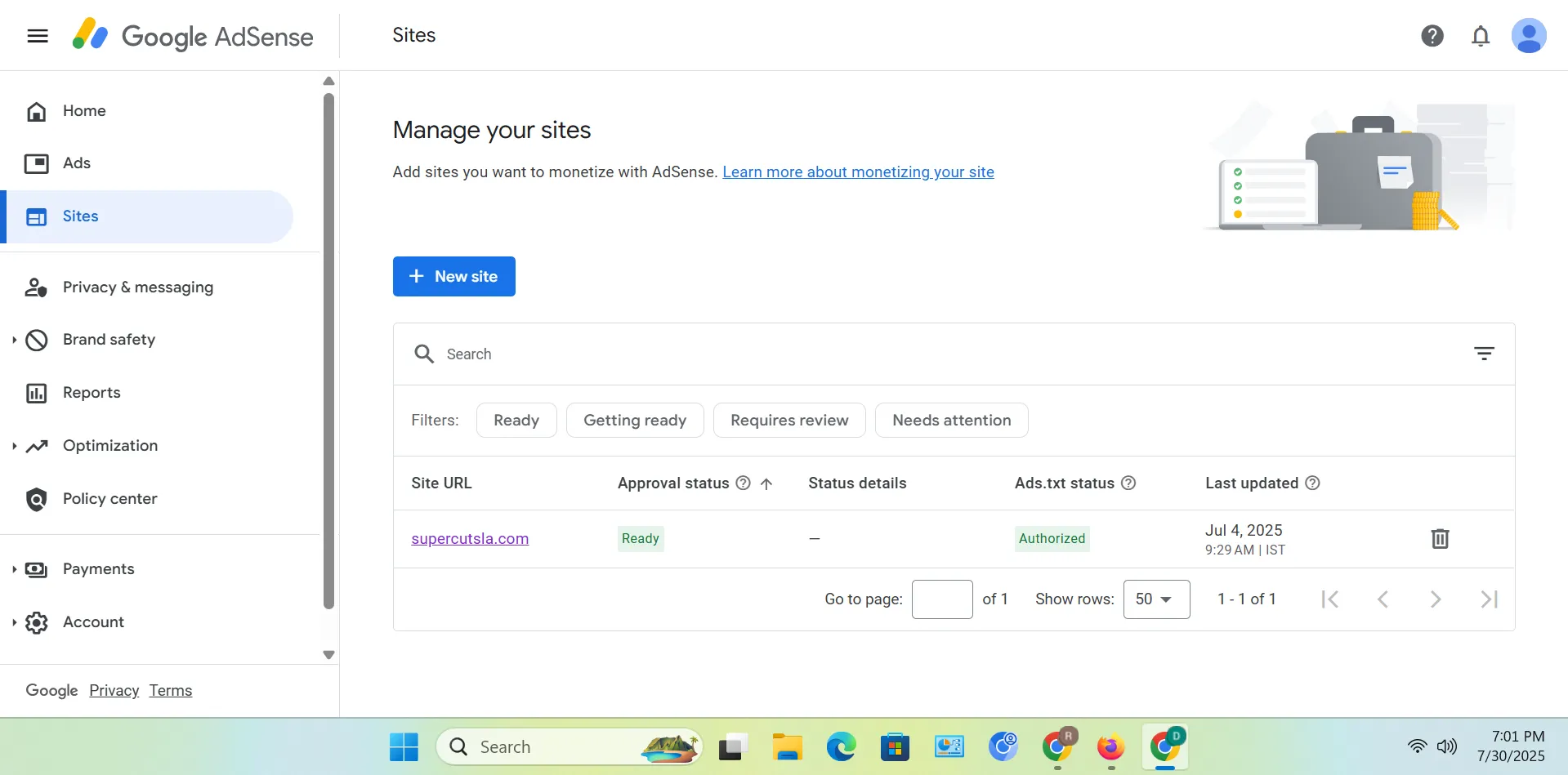This screenshot has width=1568, height=775.
Task: Click the Status details column header
Action: (857, 483)
